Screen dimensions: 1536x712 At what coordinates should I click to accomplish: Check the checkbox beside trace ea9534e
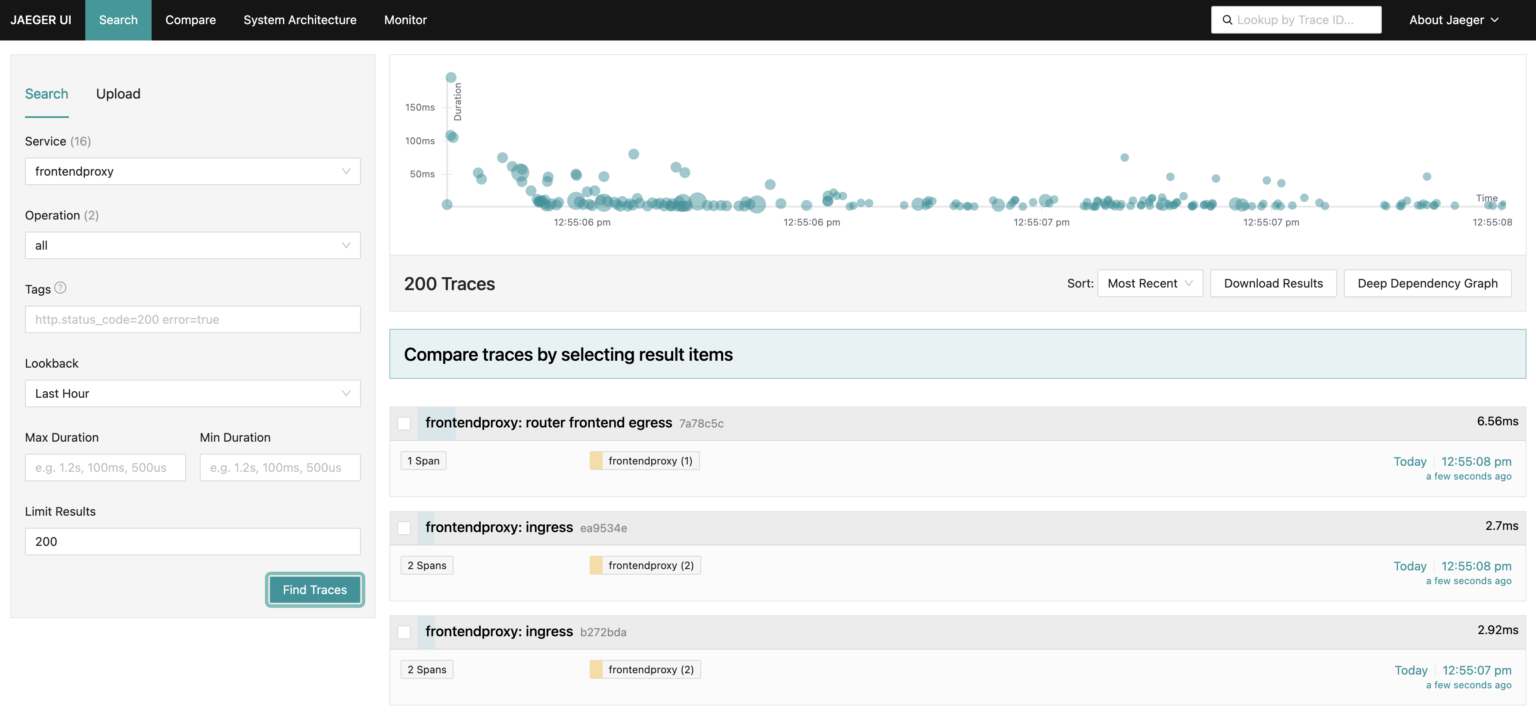pyautogui.click(x=404, y=527)
